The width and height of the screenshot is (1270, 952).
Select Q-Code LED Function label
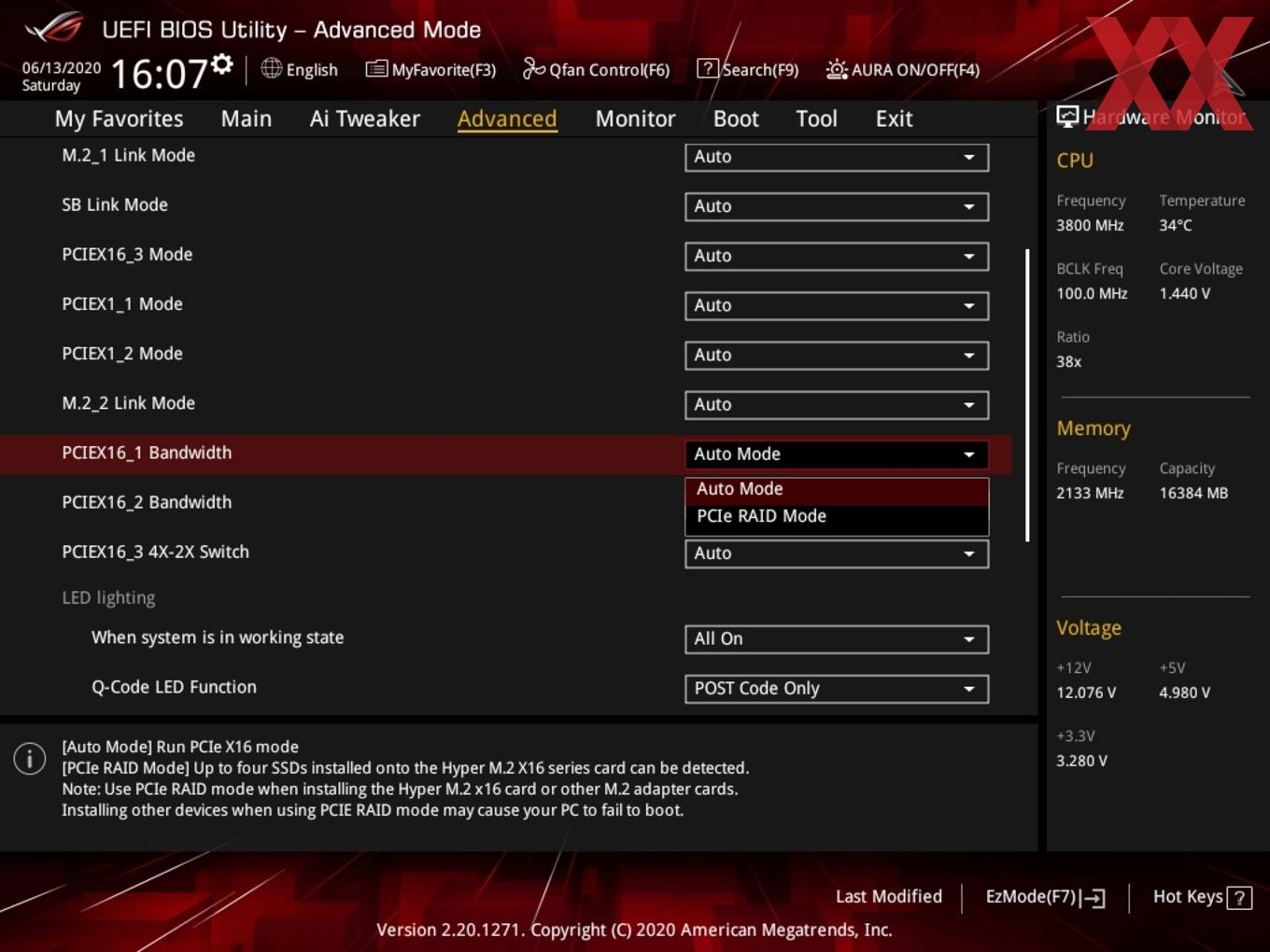174,687
